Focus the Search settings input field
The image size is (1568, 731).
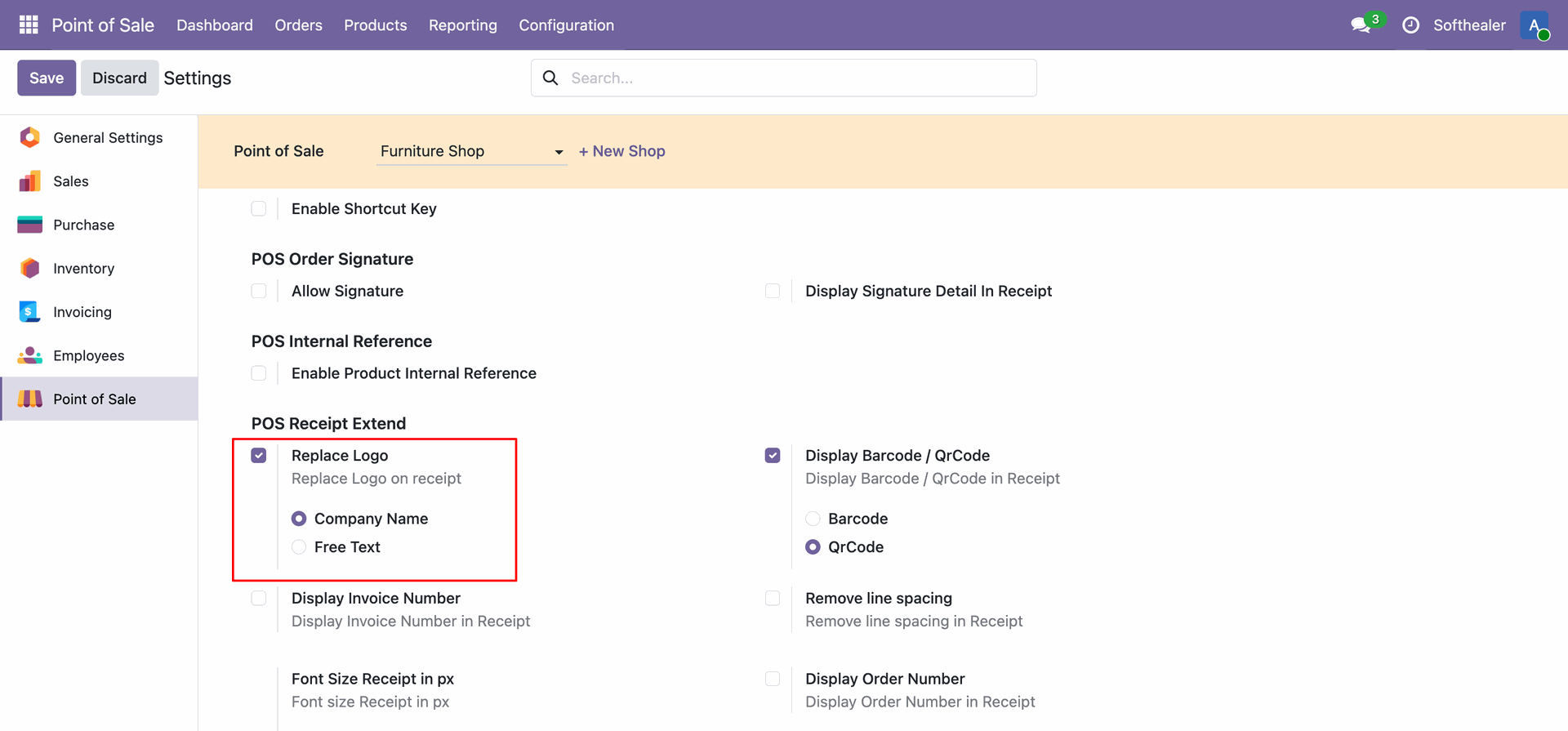point(784,78)
